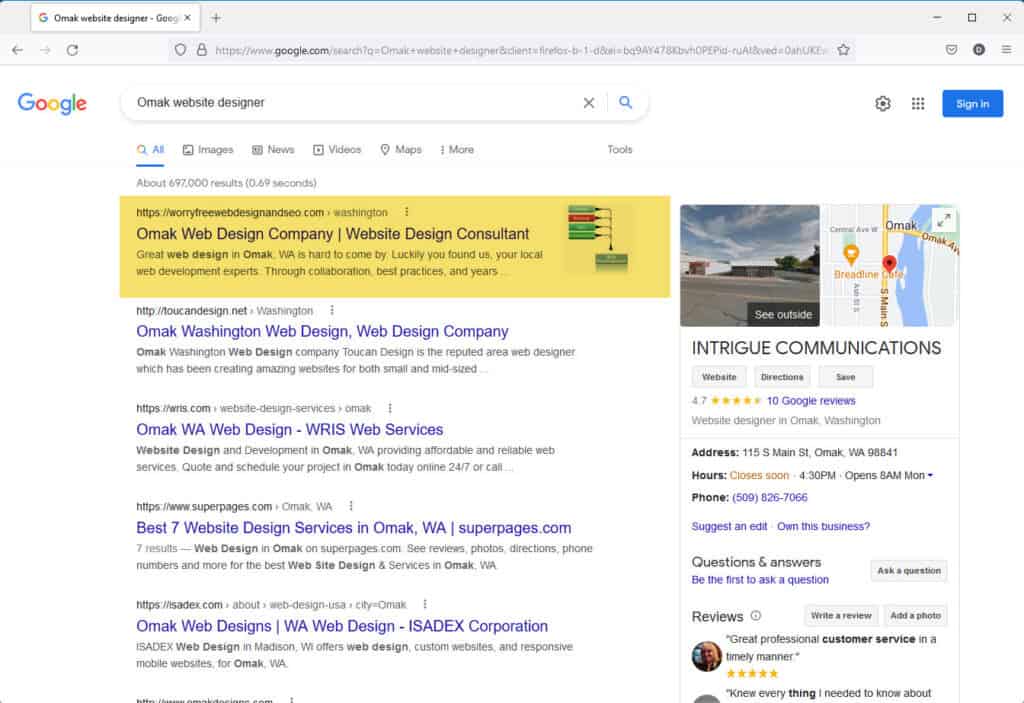Click the reviewer profile photo
The width and height of the screenshot is (1024, 703).
pyautogui.click(x=707, y=656)
